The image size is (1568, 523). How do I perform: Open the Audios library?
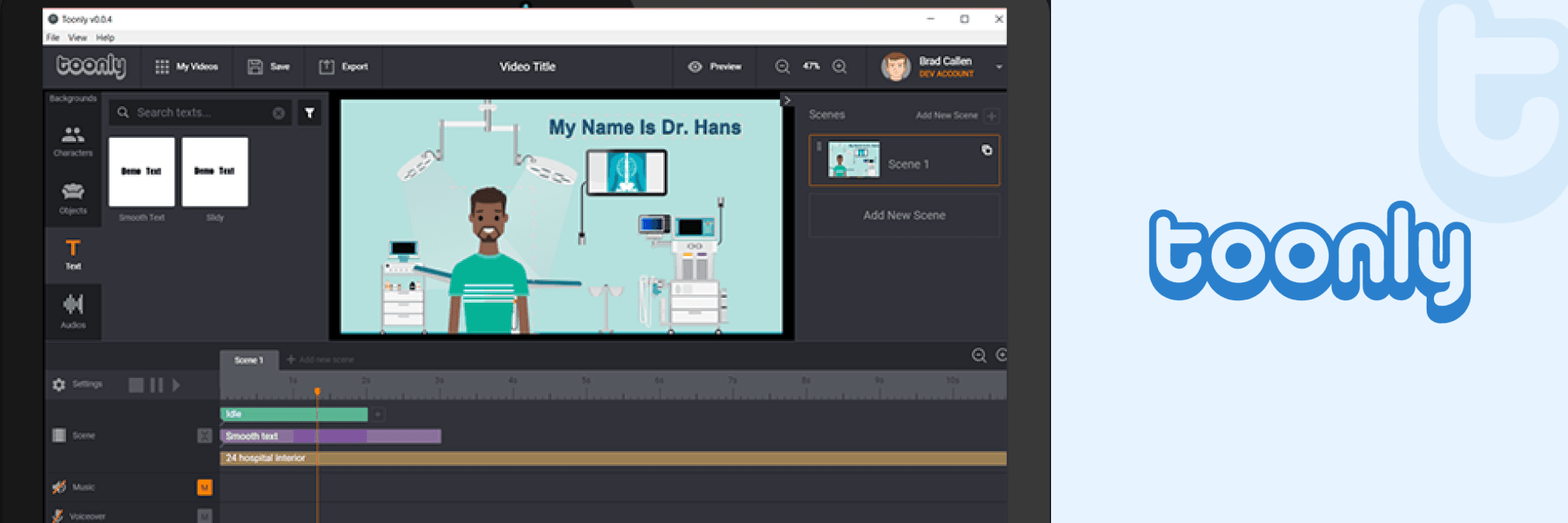tap(73, 311)
